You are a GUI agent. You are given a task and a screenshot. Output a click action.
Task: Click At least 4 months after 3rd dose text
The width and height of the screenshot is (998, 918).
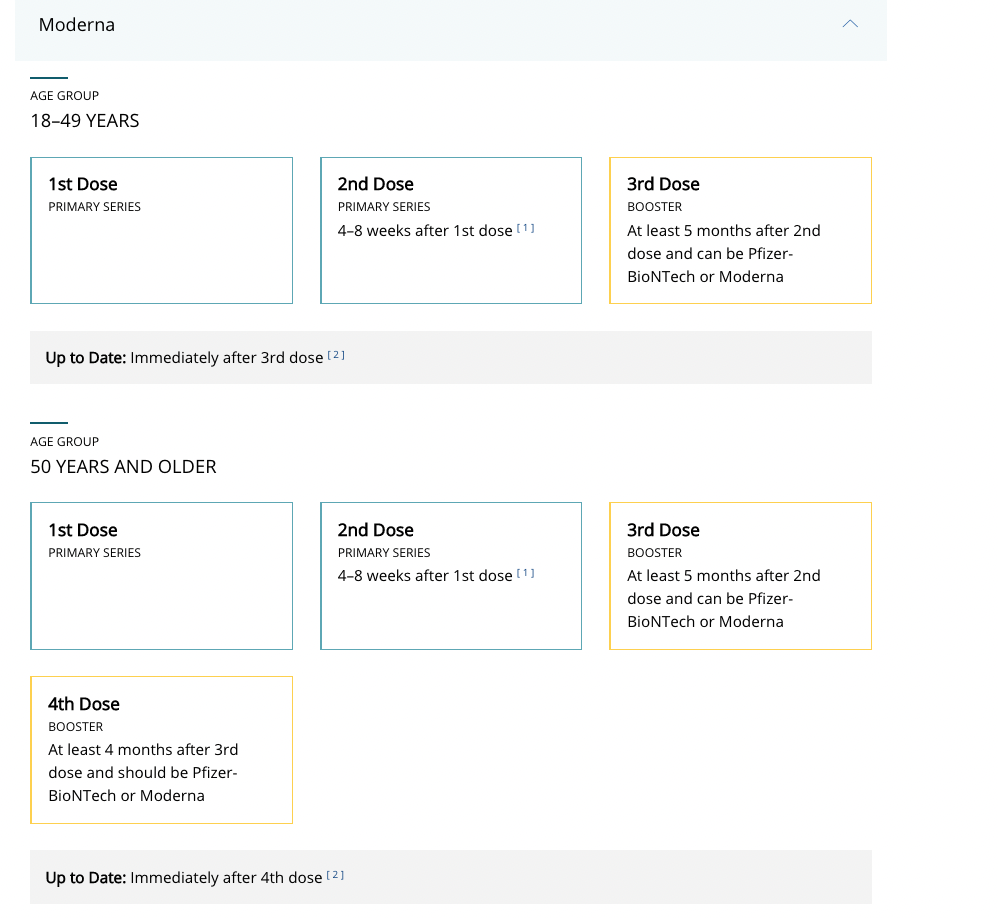tap(143, 750)
